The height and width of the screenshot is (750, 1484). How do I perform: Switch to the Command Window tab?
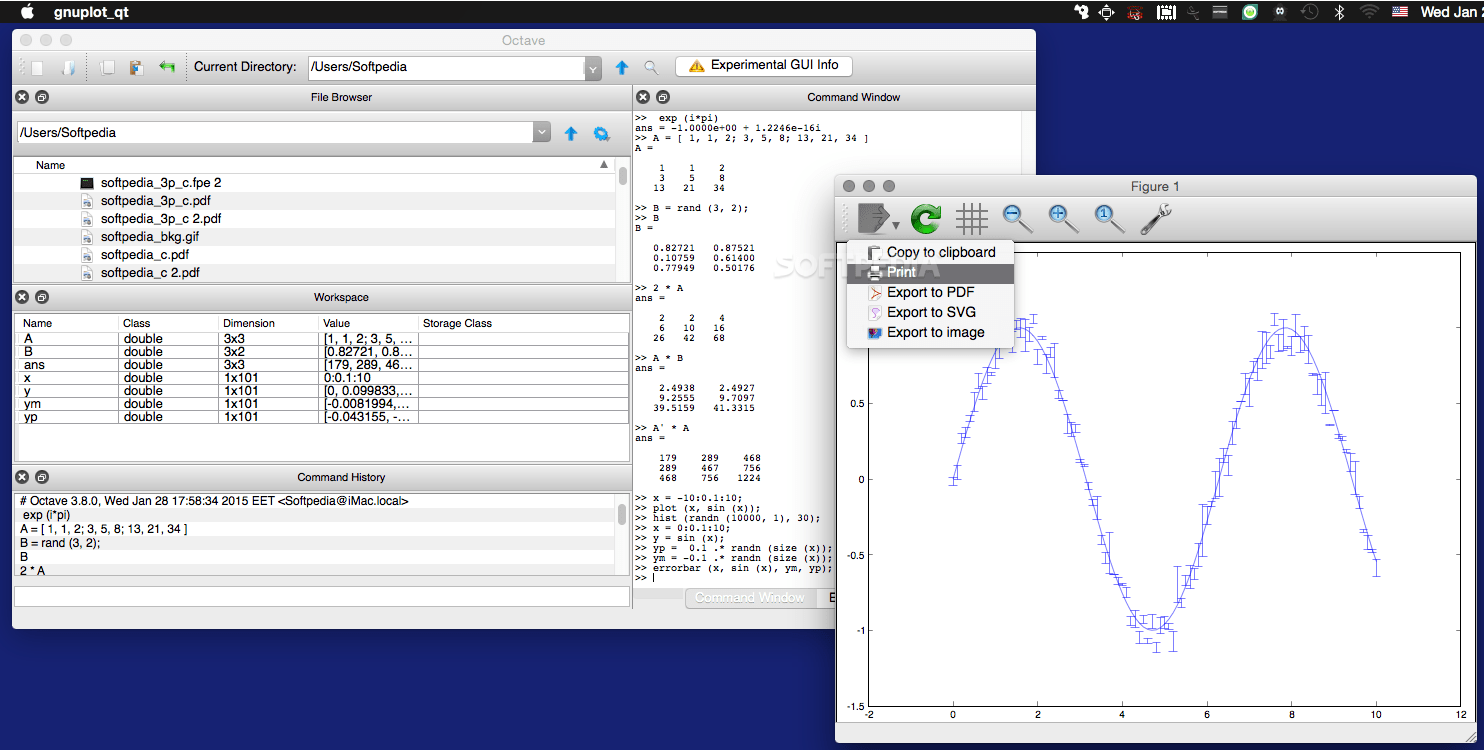750,598
